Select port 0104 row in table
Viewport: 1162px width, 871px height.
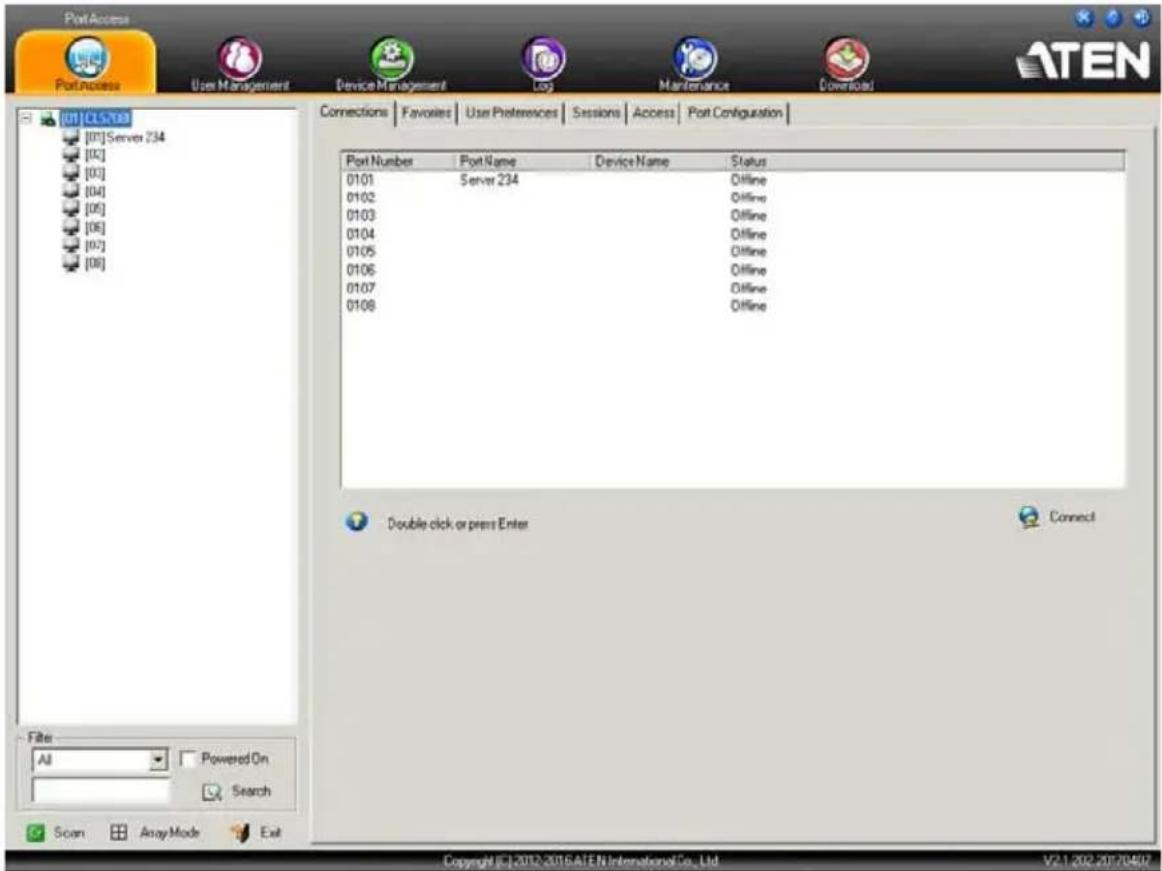(x=732, y=234)
